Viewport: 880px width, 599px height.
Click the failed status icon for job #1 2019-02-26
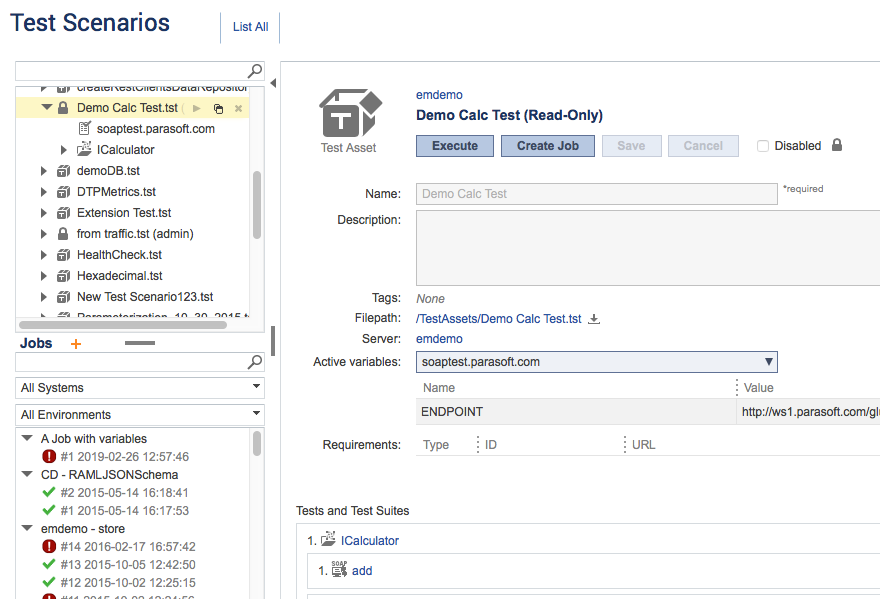(x=49, y=456)
